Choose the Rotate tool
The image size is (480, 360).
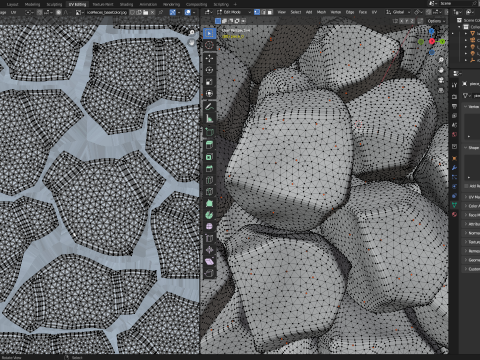209,70
